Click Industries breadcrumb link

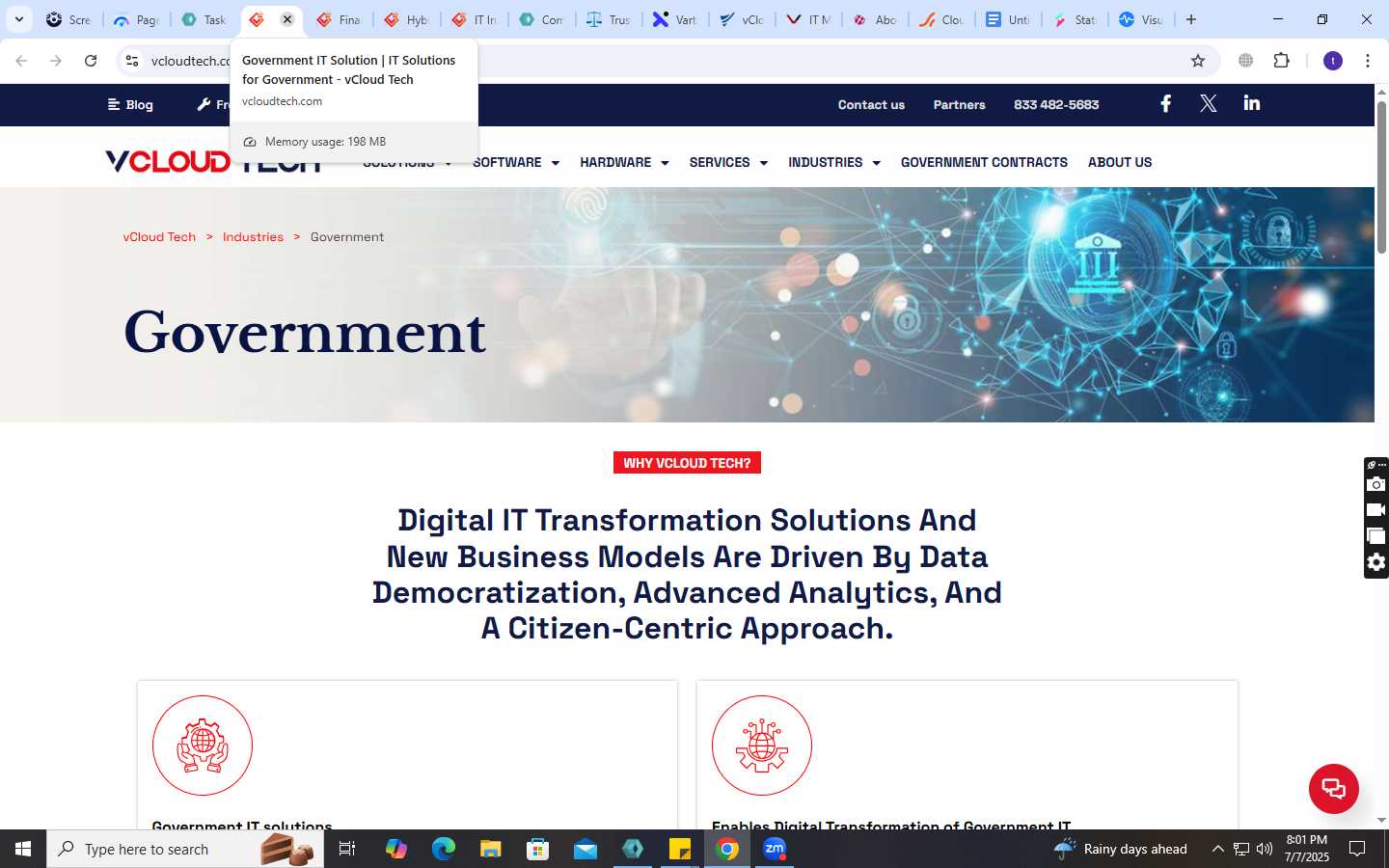coord(253,236)
